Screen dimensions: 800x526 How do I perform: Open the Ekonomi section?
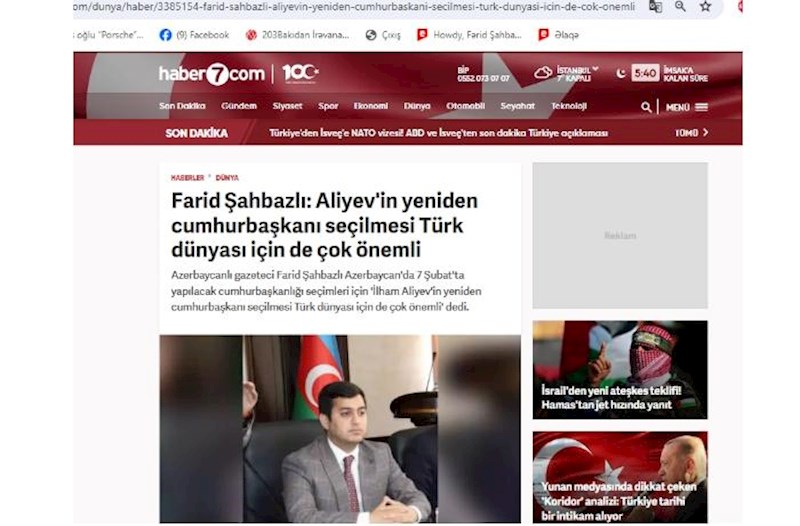tap(371, 106)
